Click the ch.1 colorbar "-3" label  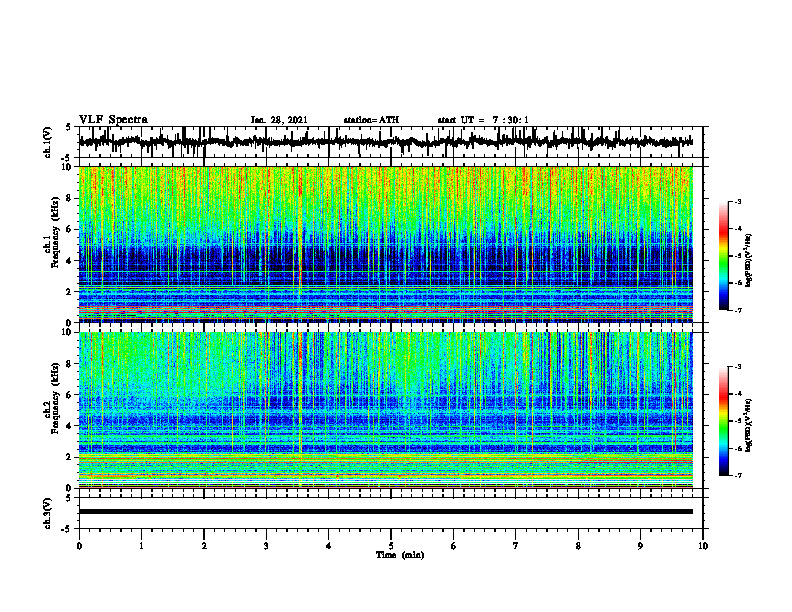(738, 201)
